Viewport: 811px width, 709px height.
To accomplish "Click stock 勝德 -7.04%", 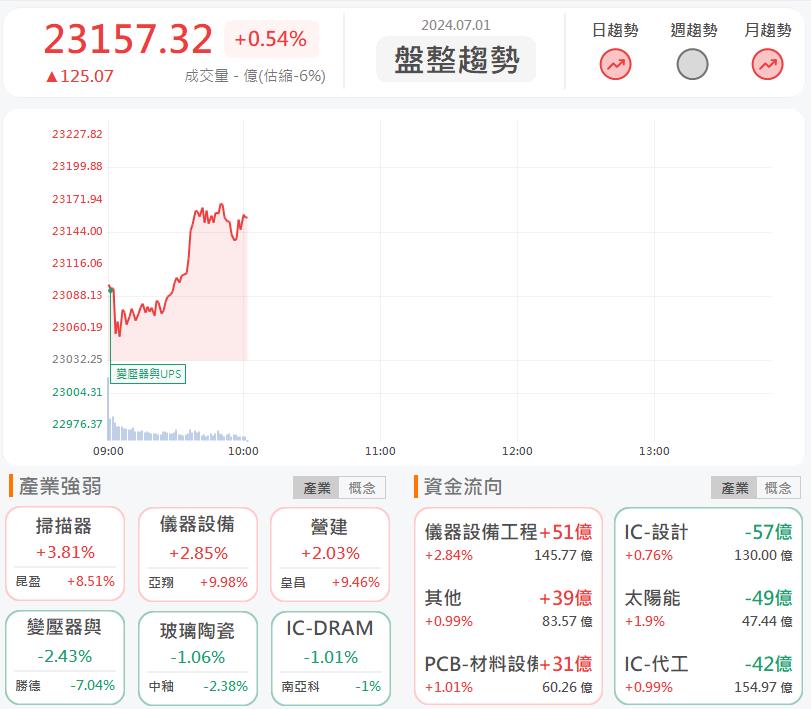I will [65, 685].
